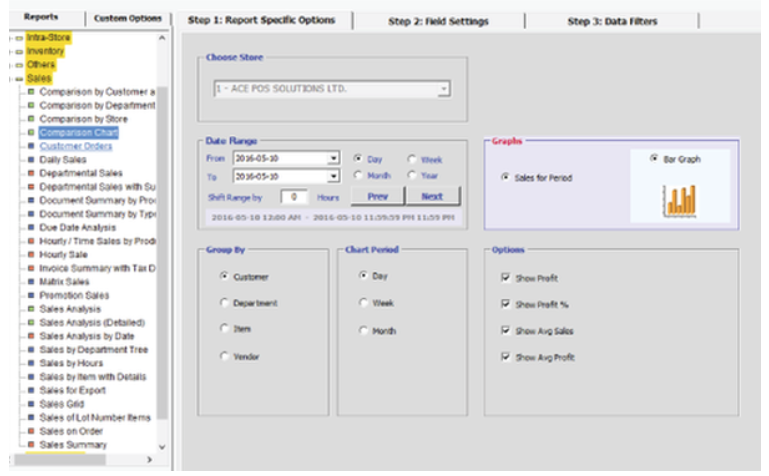Select the Week date range radio button
The image size is (769, 476).
[x=411, y=159]
